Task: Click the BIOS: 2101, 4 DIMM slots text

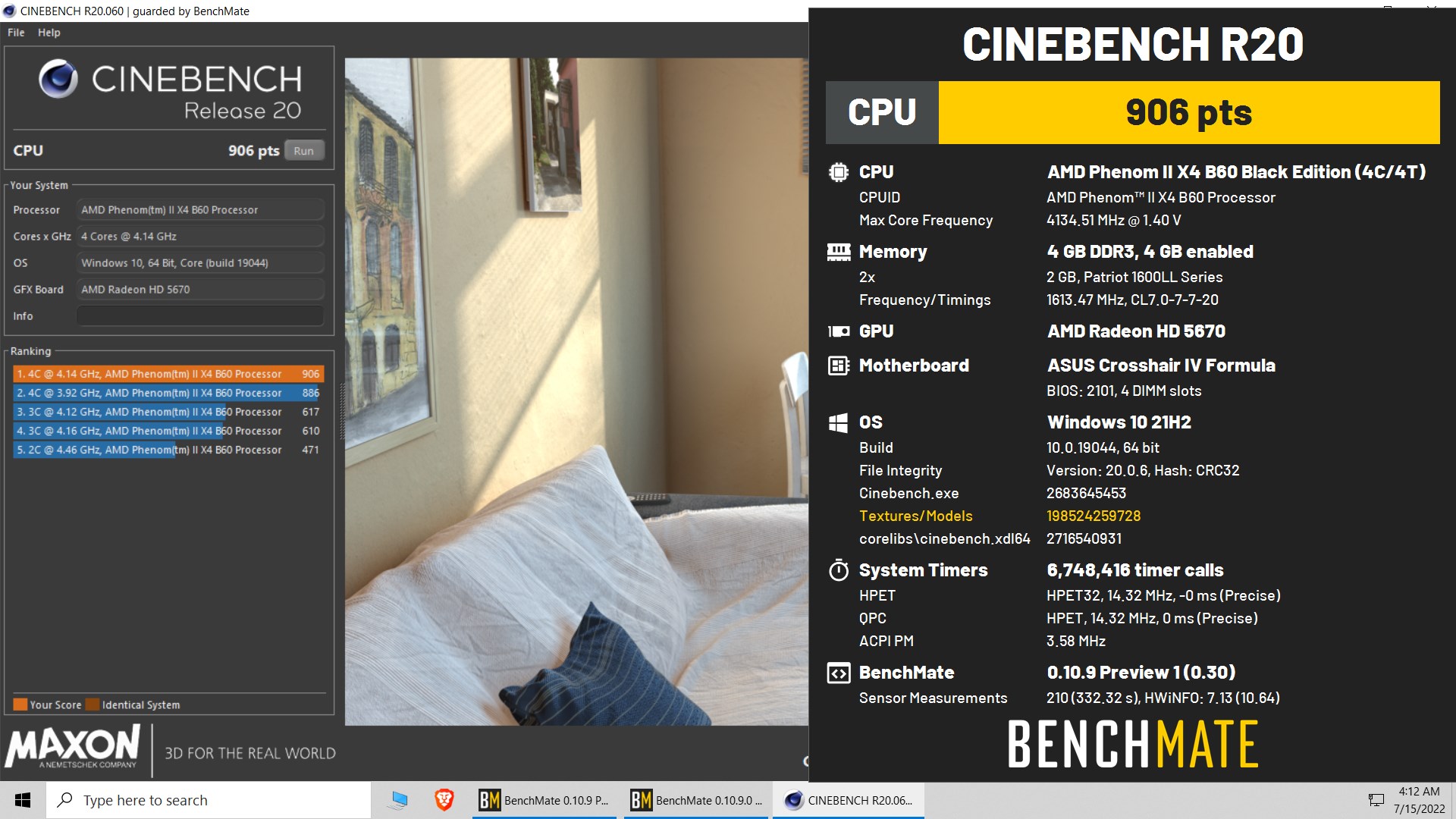Action: pyautogui.click(x=1124, y=391)
